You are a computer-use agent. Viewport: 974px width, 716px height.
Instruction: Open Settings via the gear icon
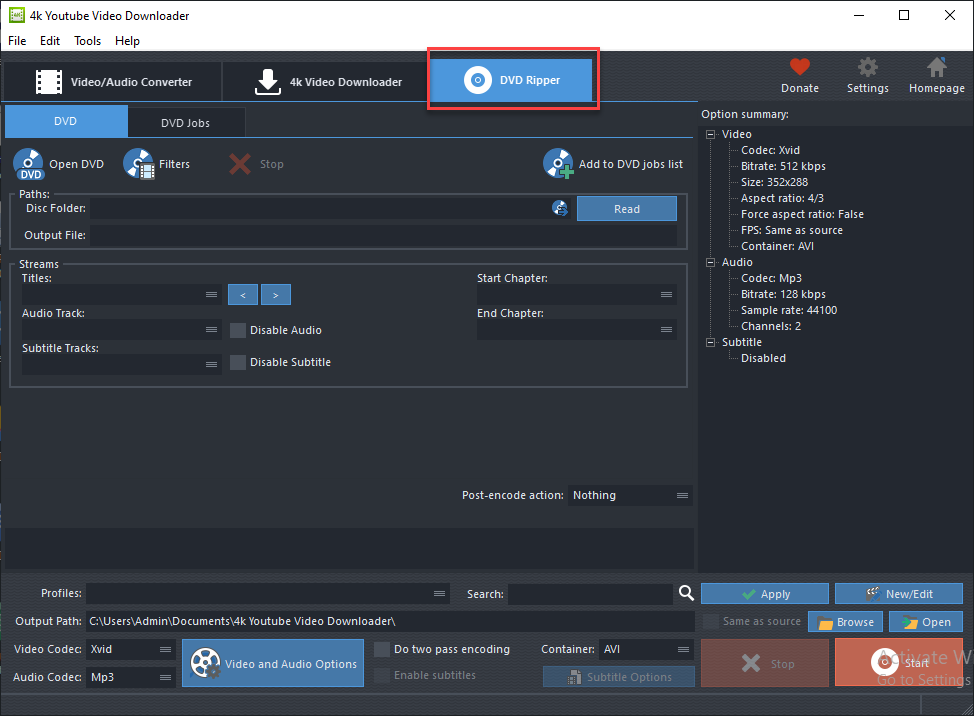click(x=867, y=68)
